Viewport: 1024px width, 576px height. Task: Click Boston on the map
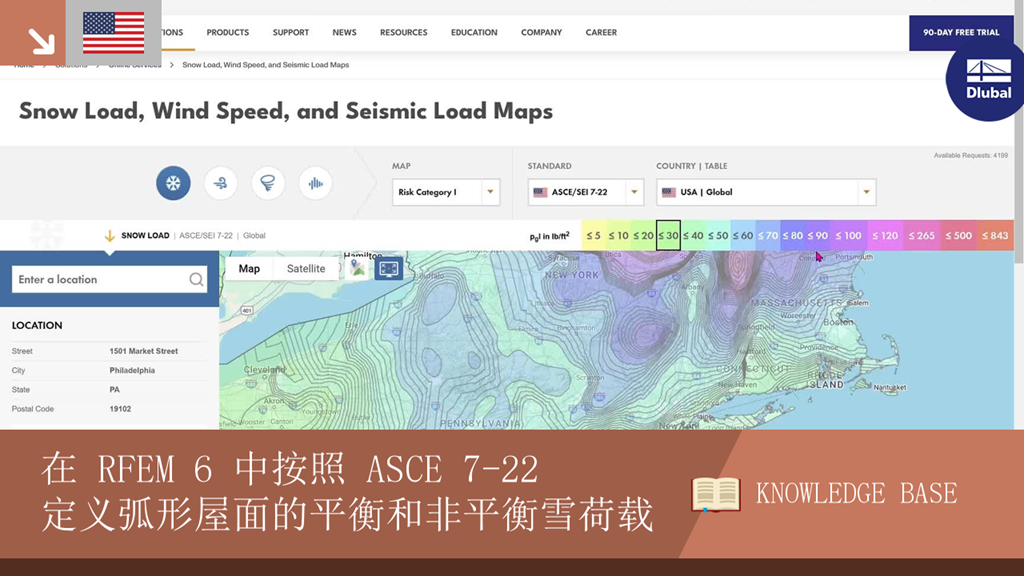coord(838,322)
